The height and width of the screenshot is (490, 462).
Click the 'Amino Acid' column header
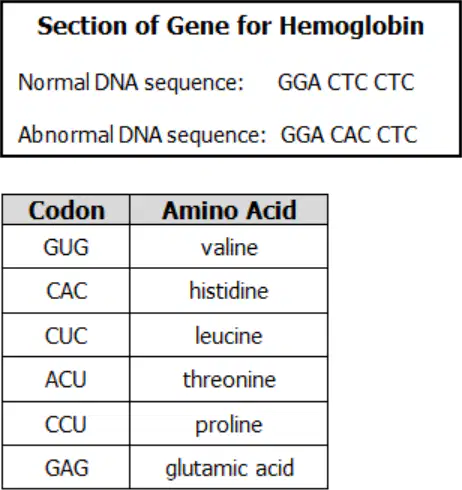pos(229,210)
